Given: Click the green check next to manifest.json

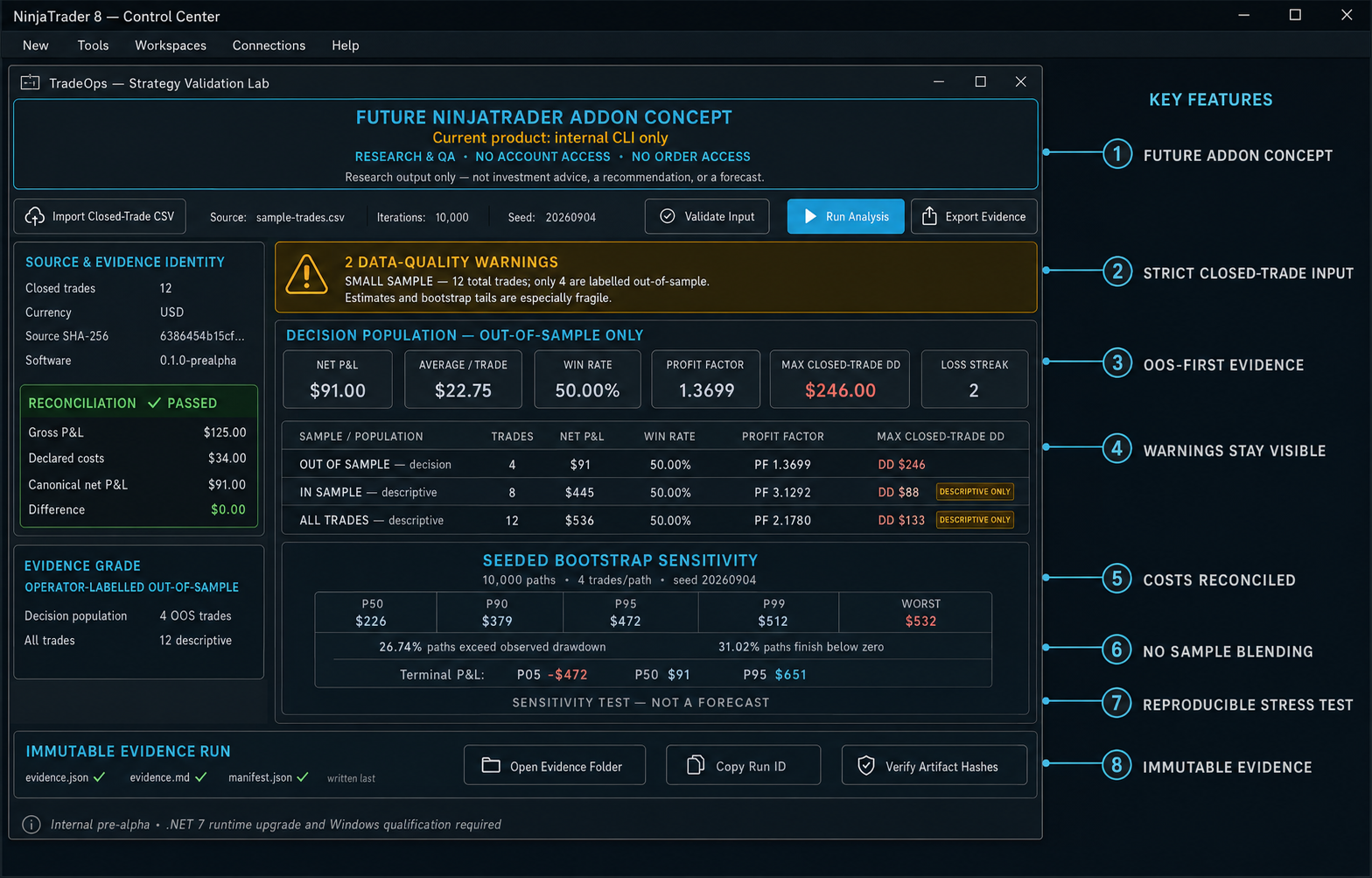Looking at the screenshot, I should tap(303, 776).
